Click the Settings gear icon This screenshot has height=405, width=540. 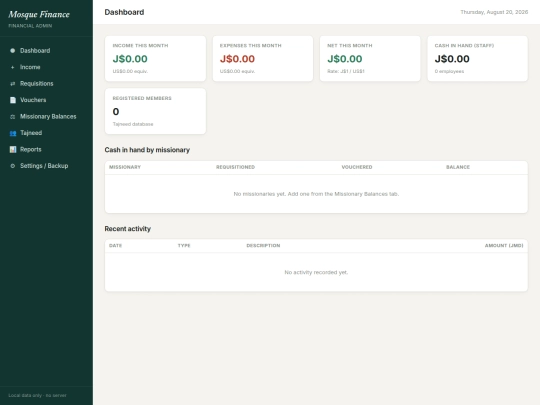coord(13,166)
